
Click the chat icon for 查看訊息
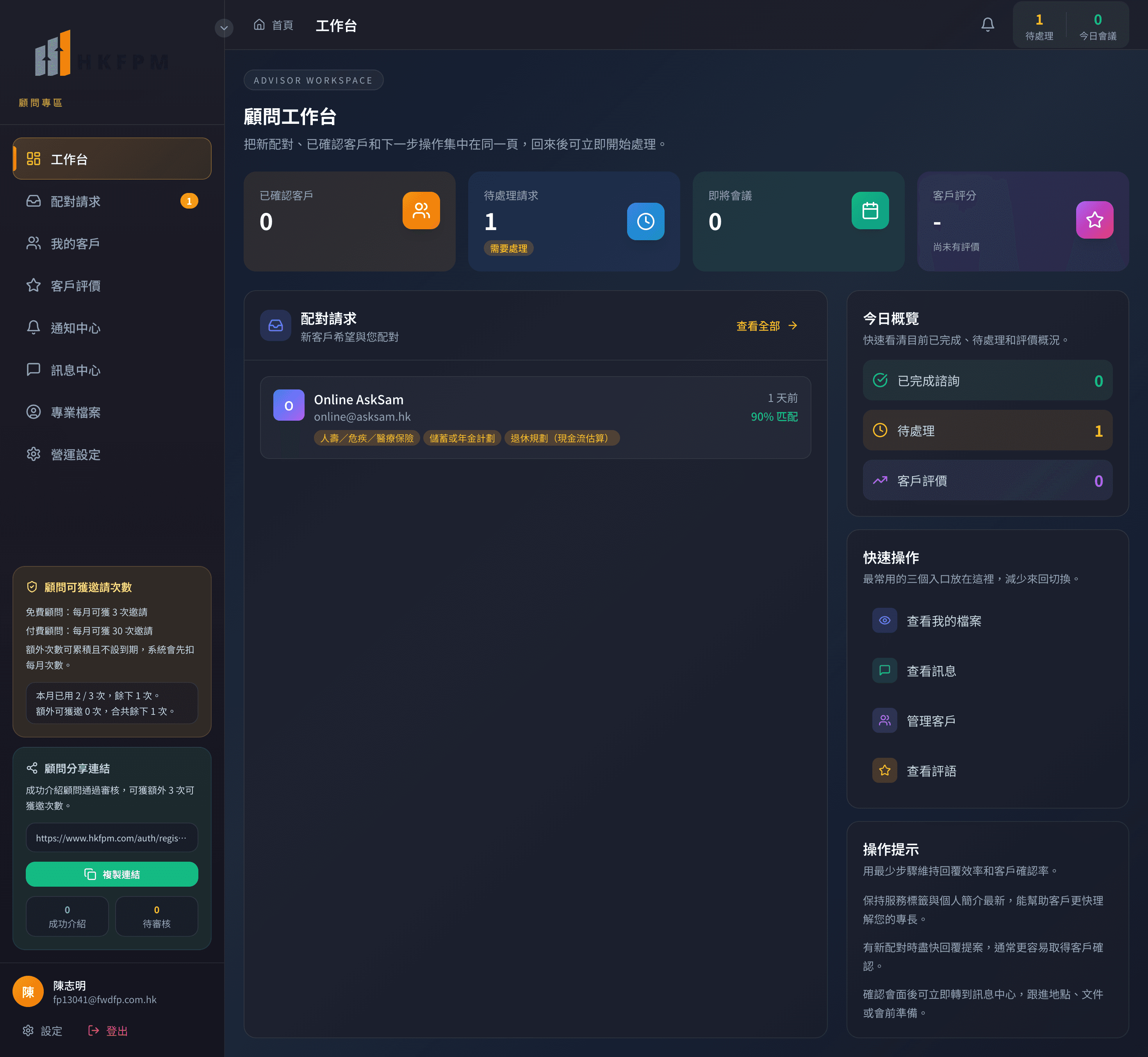tap(884, 670)
